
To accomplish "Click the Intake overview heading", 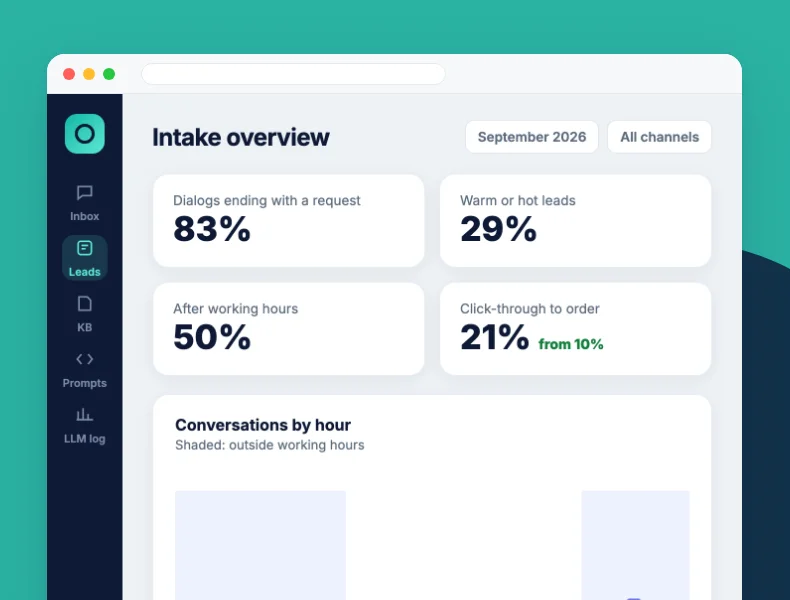I will (x=241, y=137).
